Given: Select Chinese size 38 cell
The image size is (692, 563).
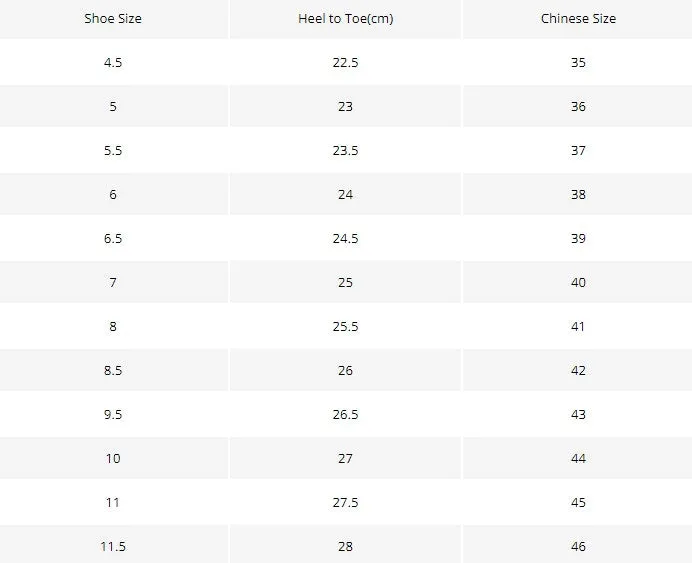Looking at the screenshot, I should [x=578, y=194].
